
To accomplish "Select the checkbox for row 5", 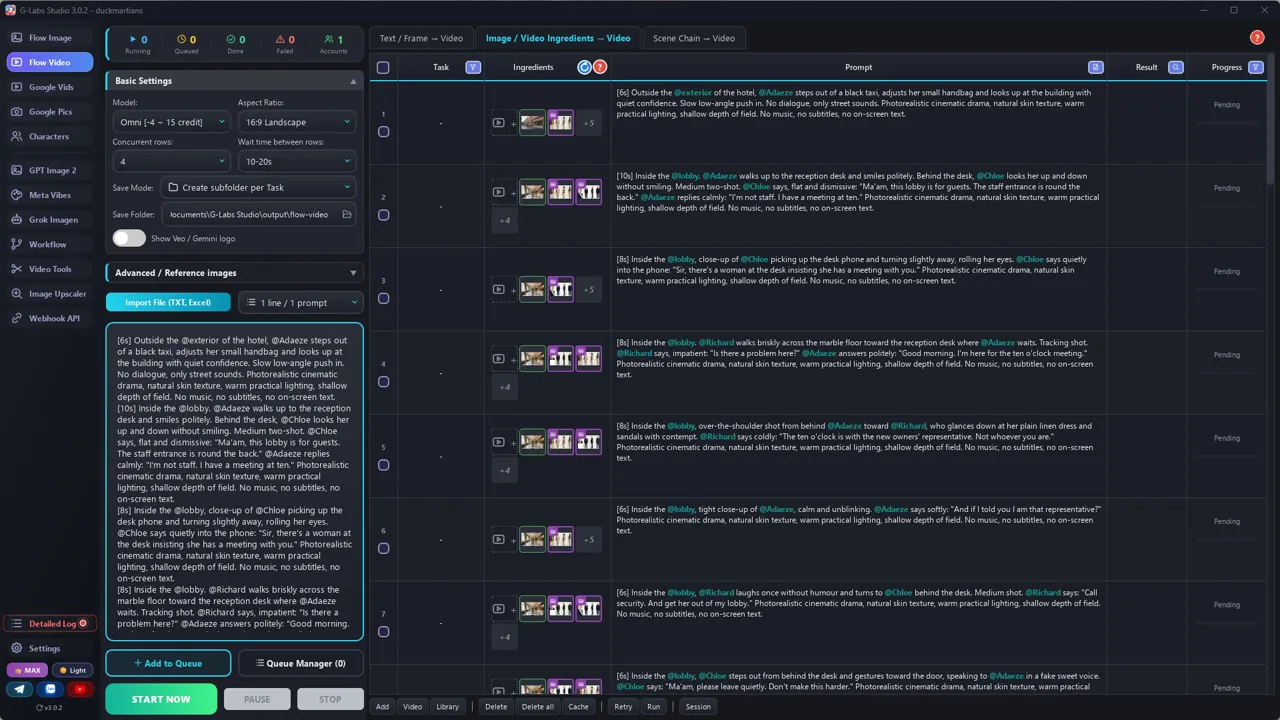I will pos(383,465).
